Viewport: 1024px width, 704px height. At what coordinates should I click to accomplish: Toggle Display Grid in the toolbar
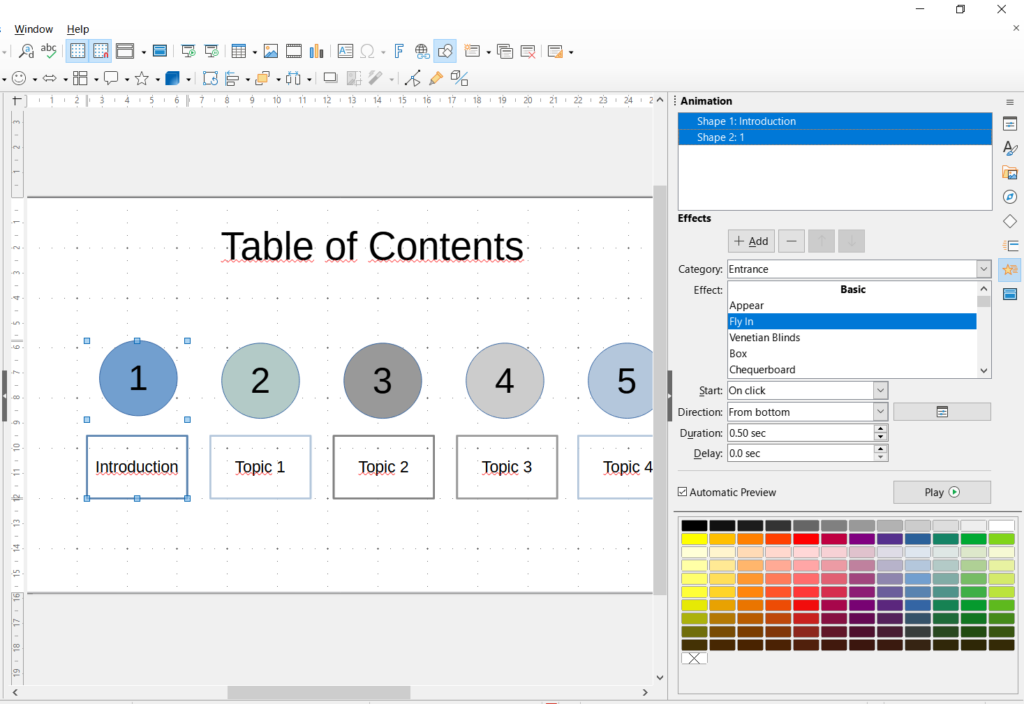pyautogui.click(x=77, y=51)
